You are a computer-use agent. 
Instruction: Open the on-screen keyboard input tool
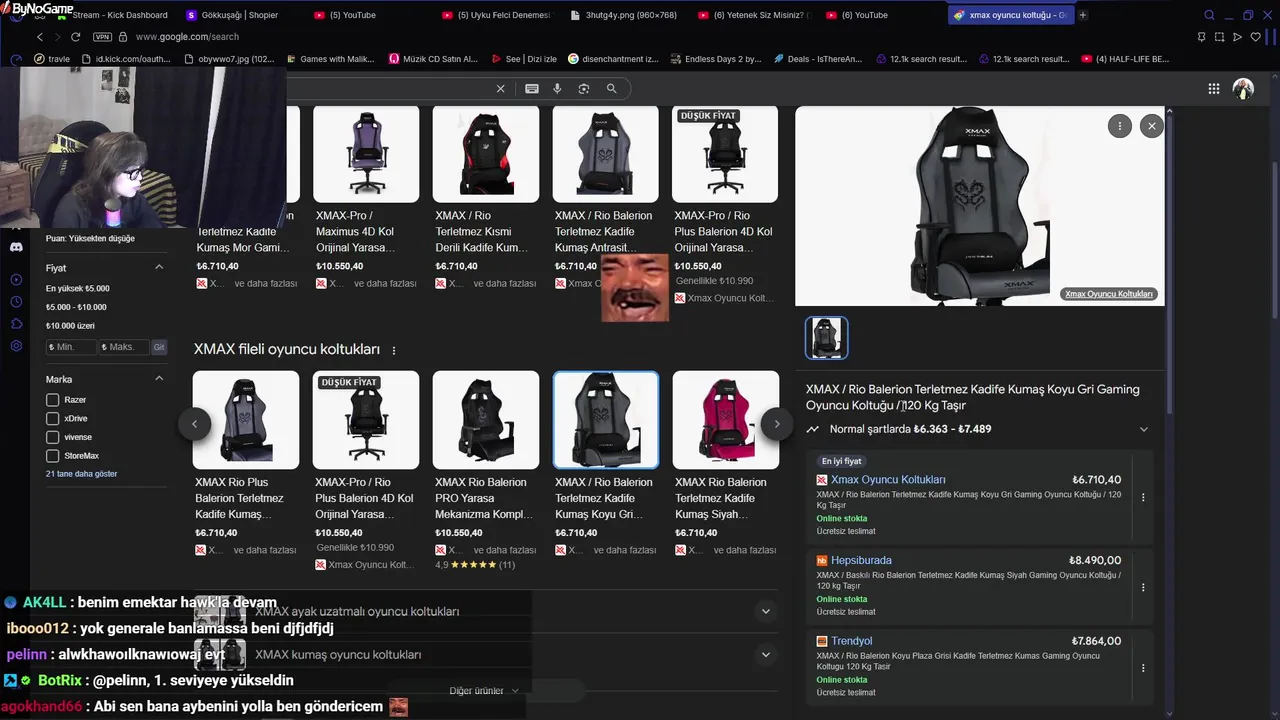(532, 89)
